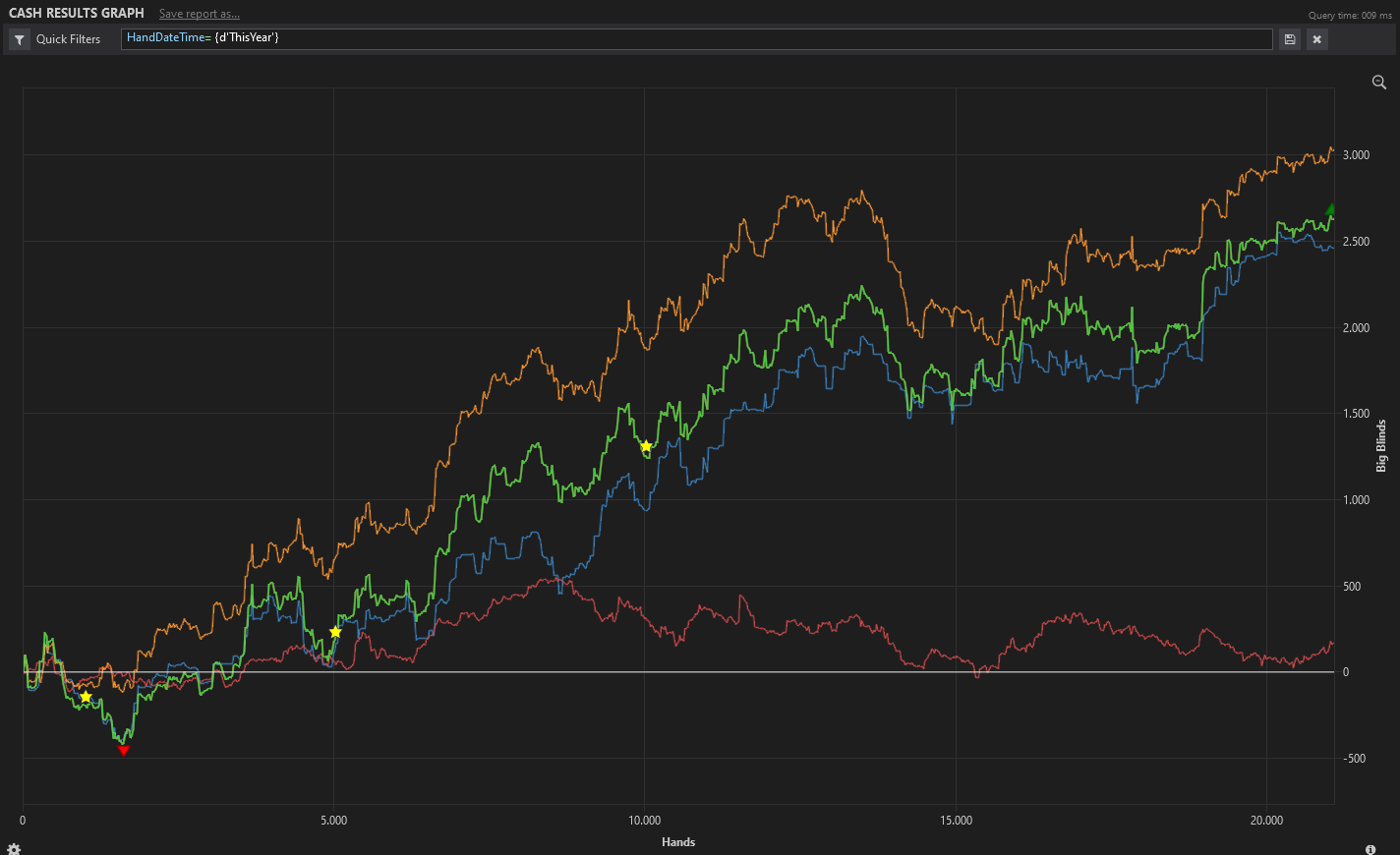Viewport: 1400px width, 855px height.
Task: Click the 10.000 x-axis label
Action: (644, 821)
